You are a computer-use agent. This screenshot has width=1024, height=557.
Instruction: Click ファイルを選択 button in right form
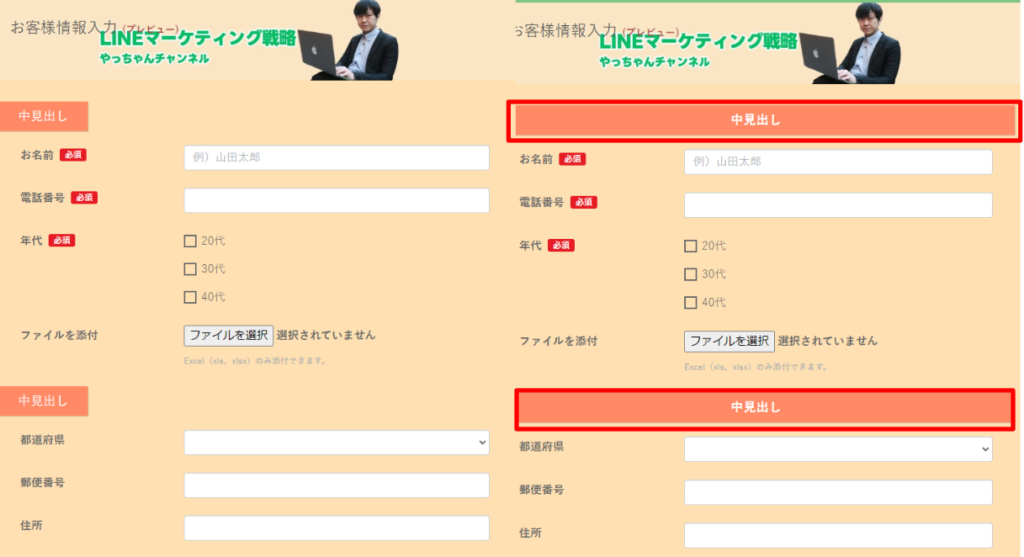[729, 341]
